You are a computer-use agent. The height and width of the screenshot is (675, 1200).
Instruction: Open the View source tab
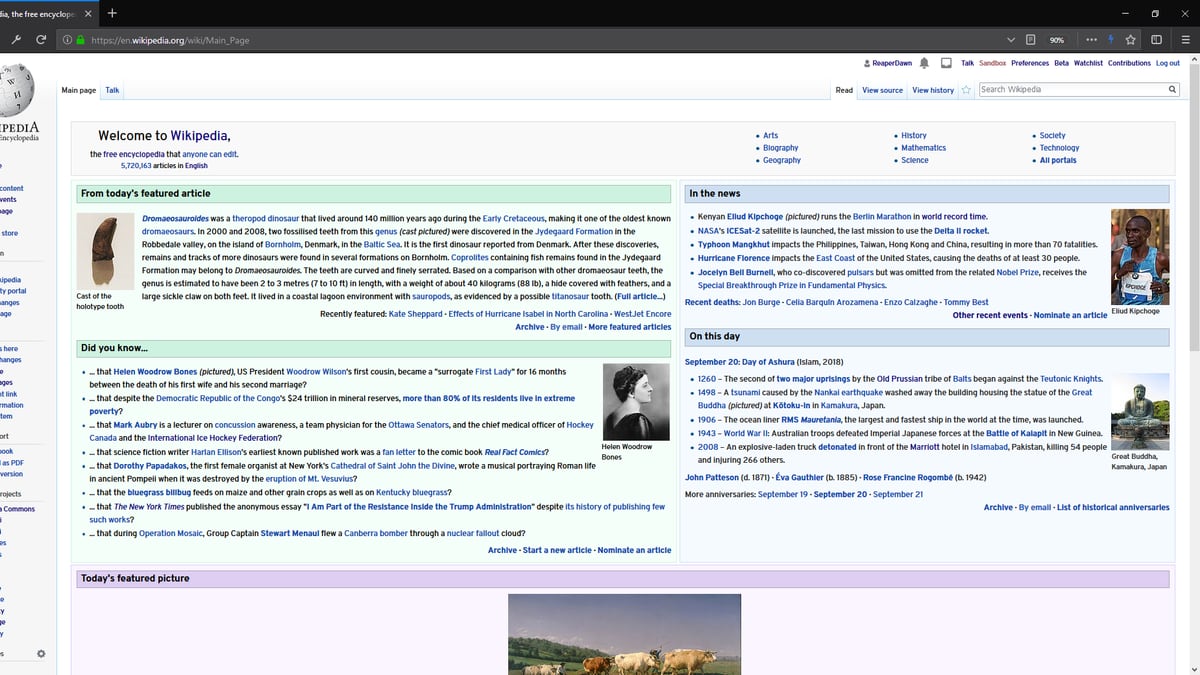click(x=882, y=90)
